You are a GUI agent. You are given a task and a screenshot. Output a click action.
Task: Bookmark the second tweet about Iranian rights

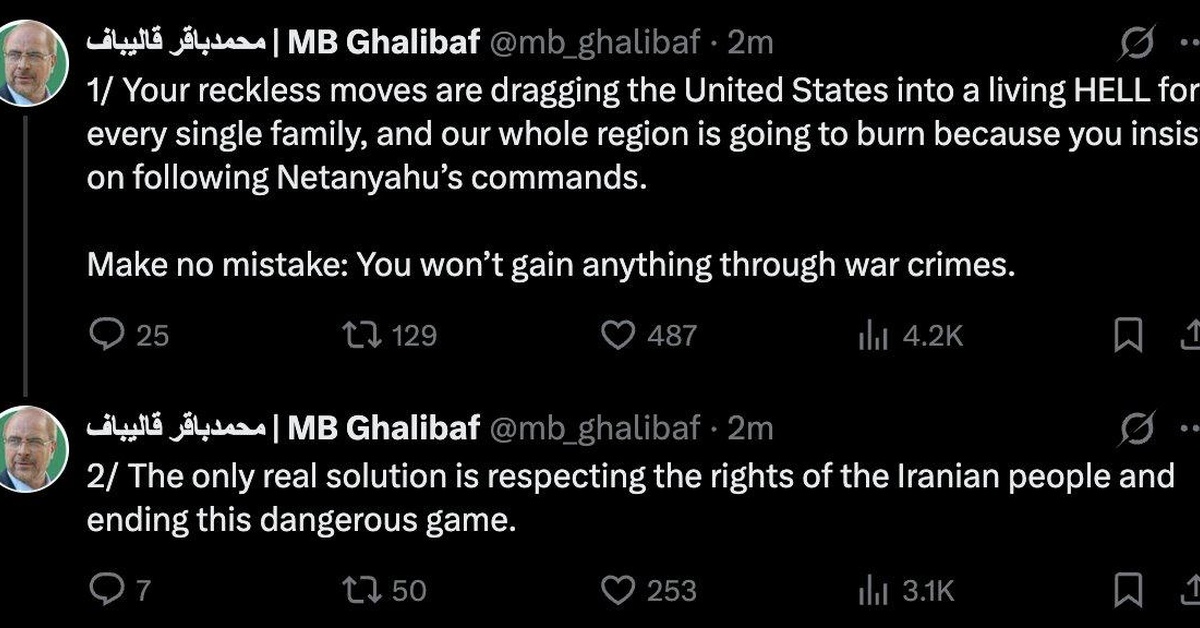tap(1128, 591)
